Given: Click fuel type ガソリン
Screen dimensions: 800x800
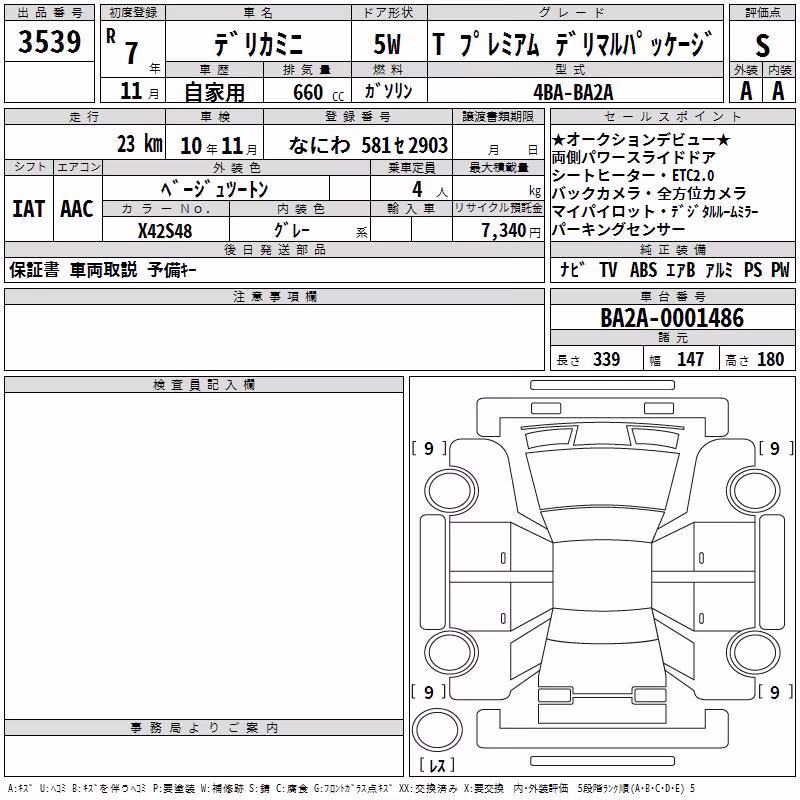Looking at the screenshot, I should click(388, 91).
